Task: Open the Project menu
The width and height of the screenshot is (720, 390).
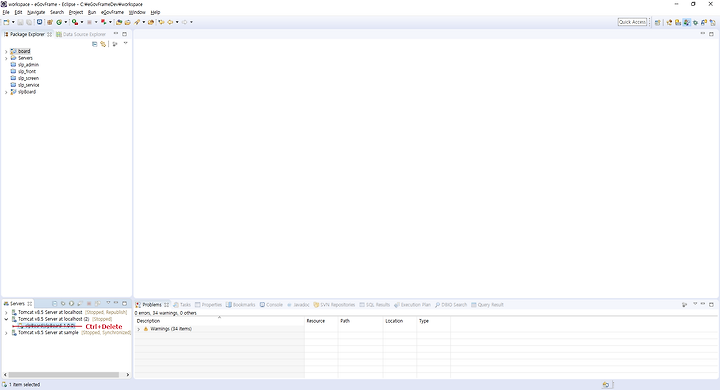Action: click(76, 12)
